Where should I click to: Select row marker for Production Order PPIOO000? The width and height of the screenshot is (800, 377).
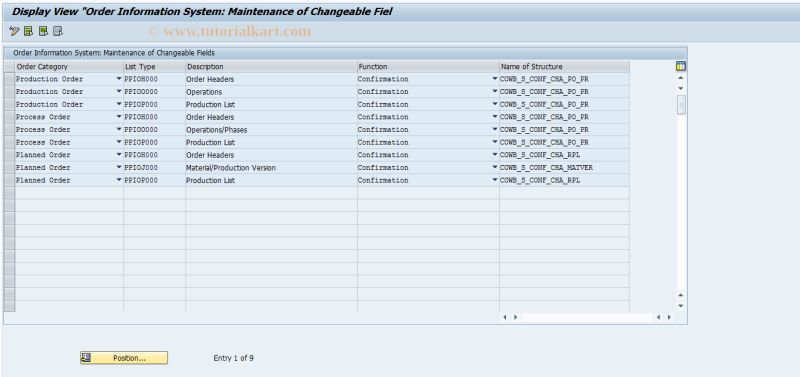[9, 92]
